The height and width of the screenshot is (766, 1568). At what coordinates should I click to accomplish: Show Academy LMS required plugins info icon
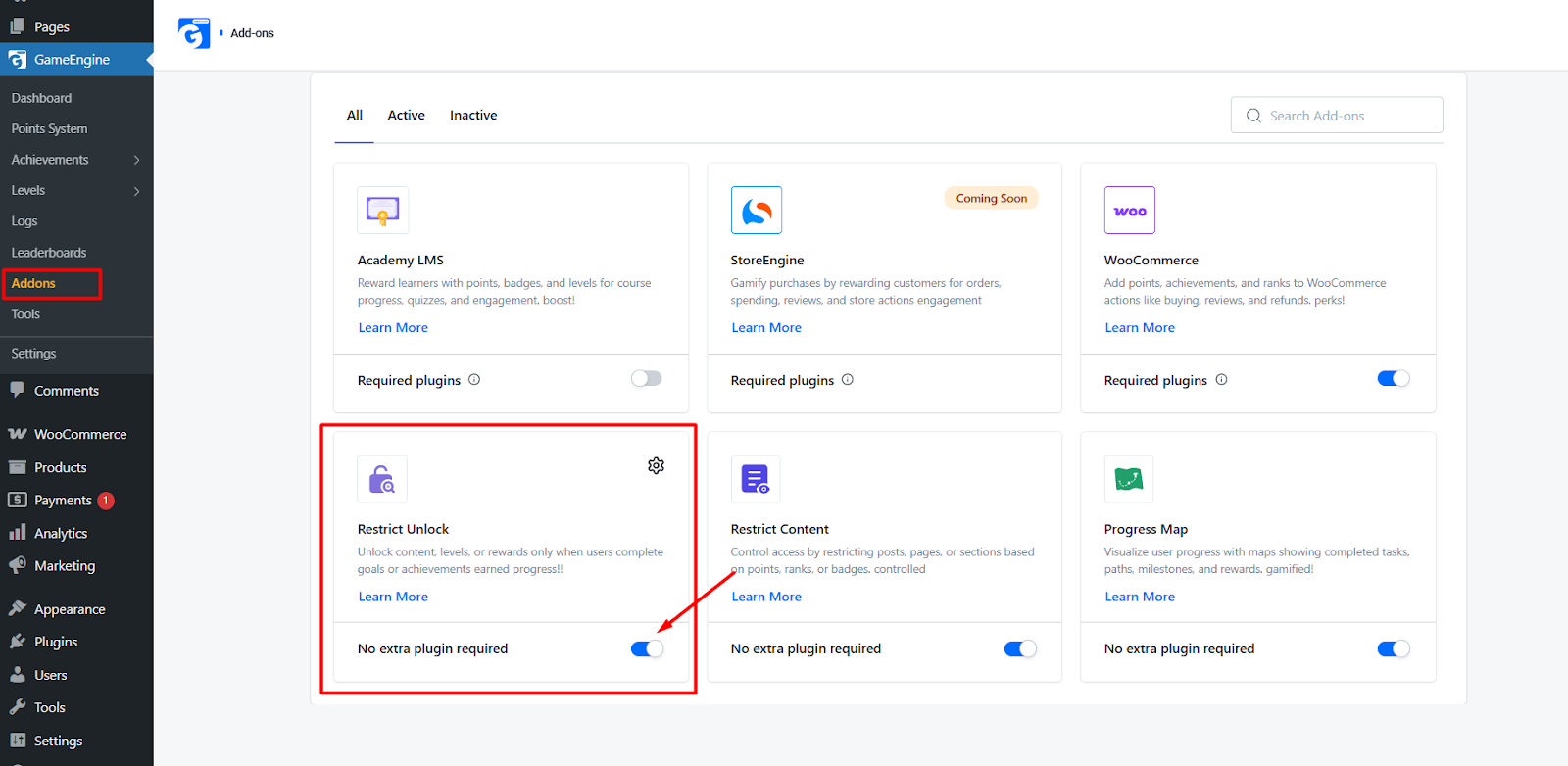coord(474,380)
